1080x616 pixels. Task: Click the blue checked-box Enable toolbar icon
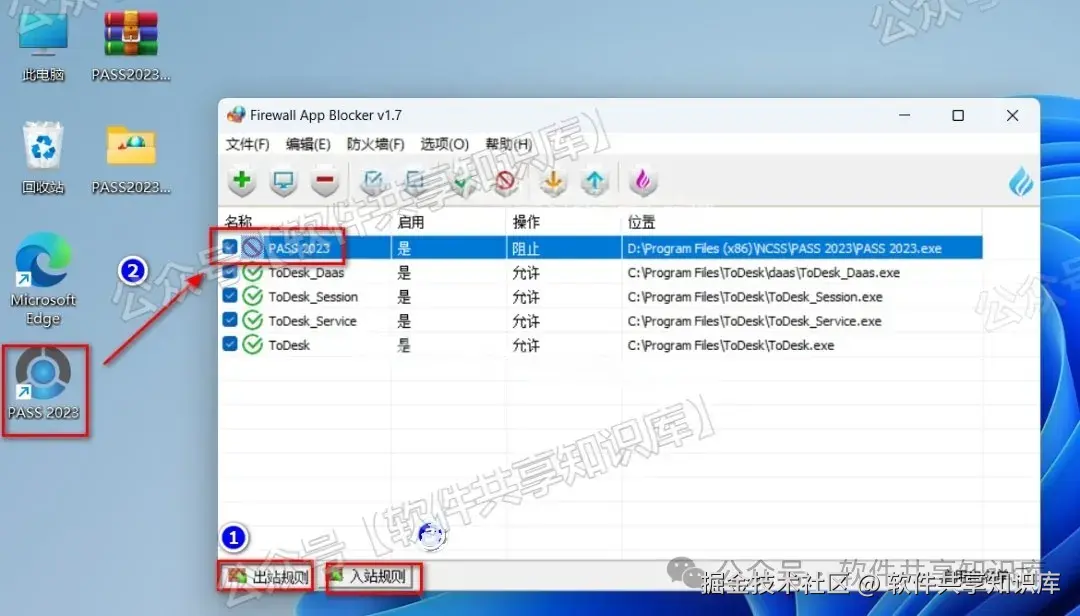(x=373, y=181)
